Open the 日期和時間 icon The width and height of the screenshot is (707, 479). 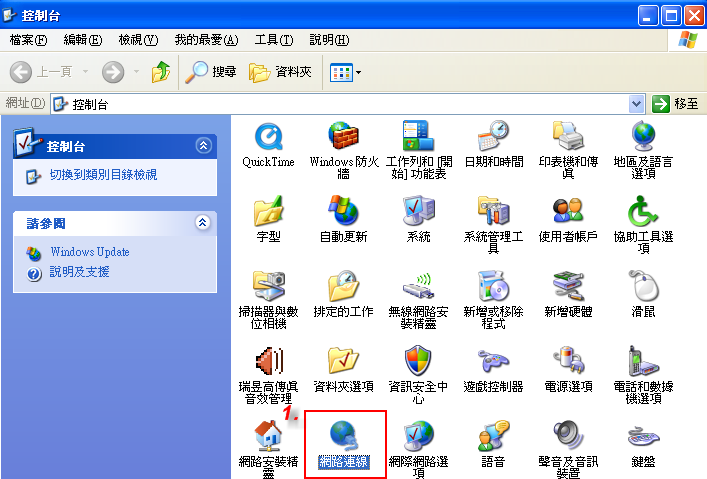coord(493,136)
